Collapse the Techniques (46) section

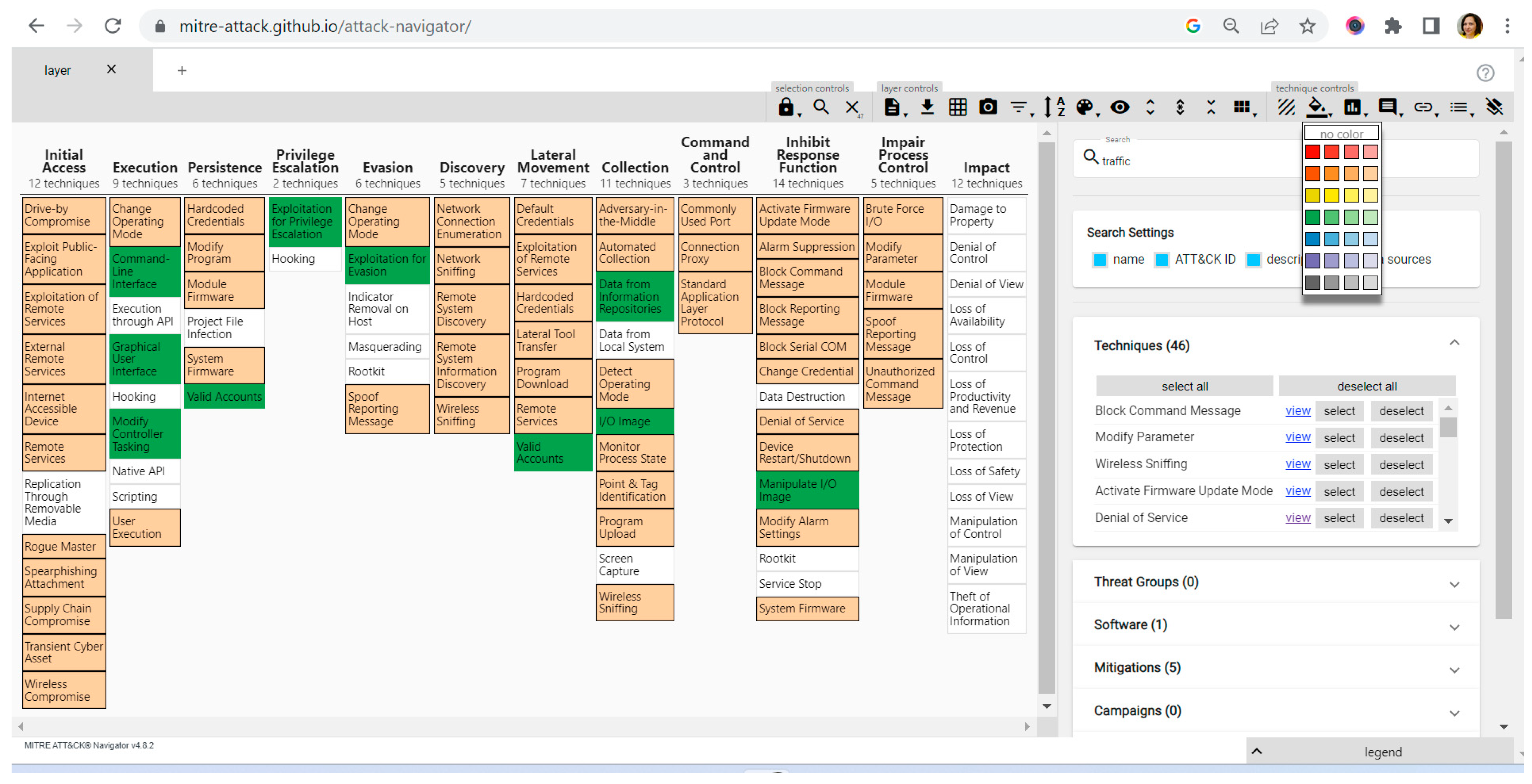1454,343
